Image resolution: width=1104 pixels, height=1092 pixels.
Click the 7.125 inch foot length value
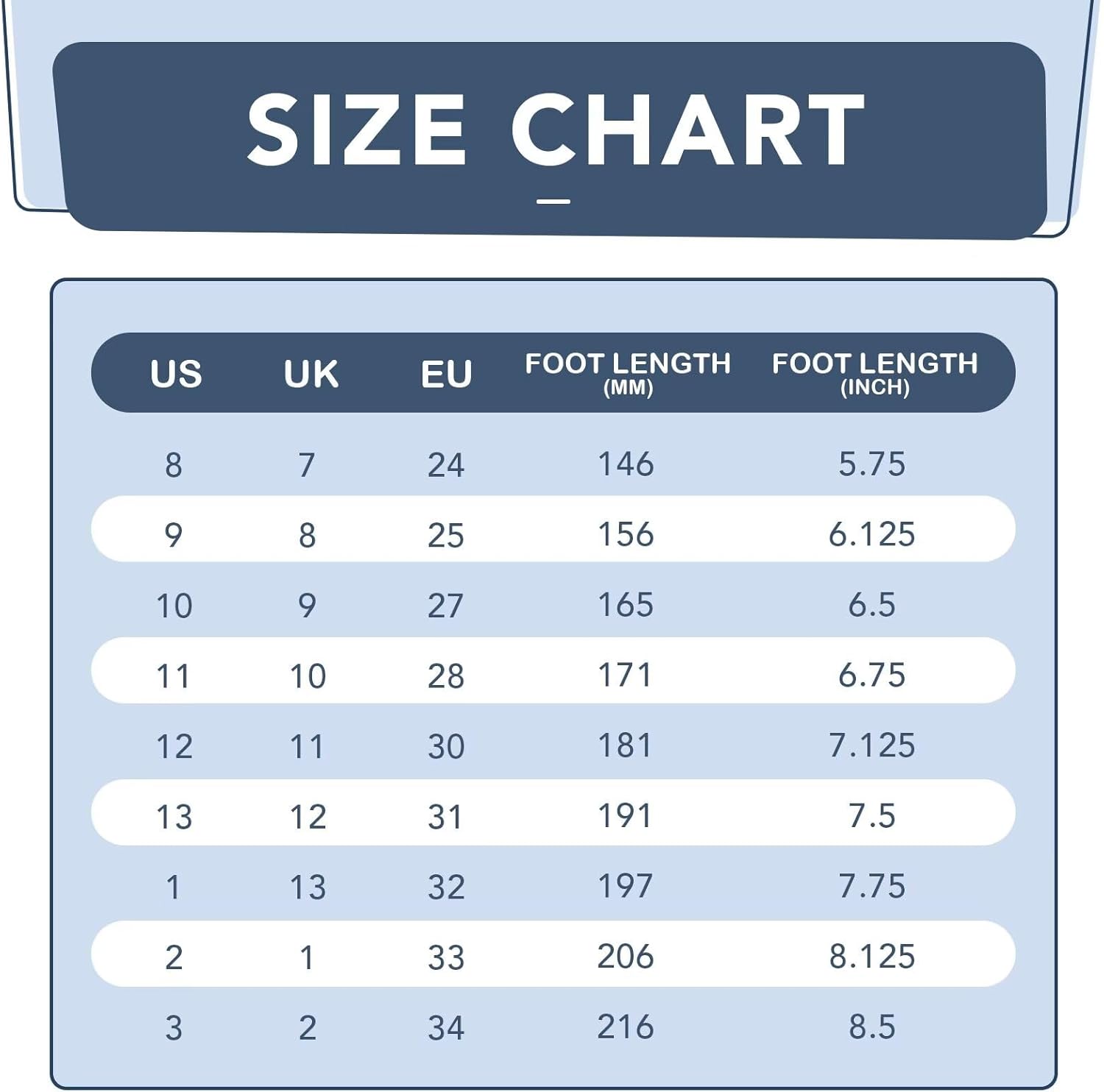tap(872, 745)
